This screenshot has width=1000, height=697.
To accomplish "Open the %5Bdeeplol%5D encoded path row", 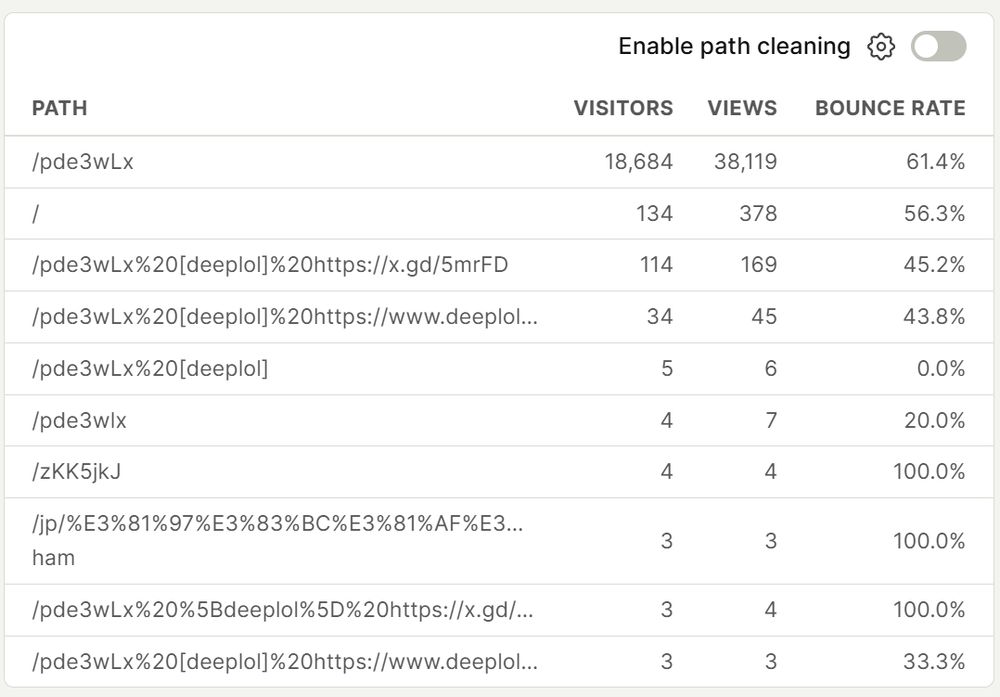I will click(285, 610).
